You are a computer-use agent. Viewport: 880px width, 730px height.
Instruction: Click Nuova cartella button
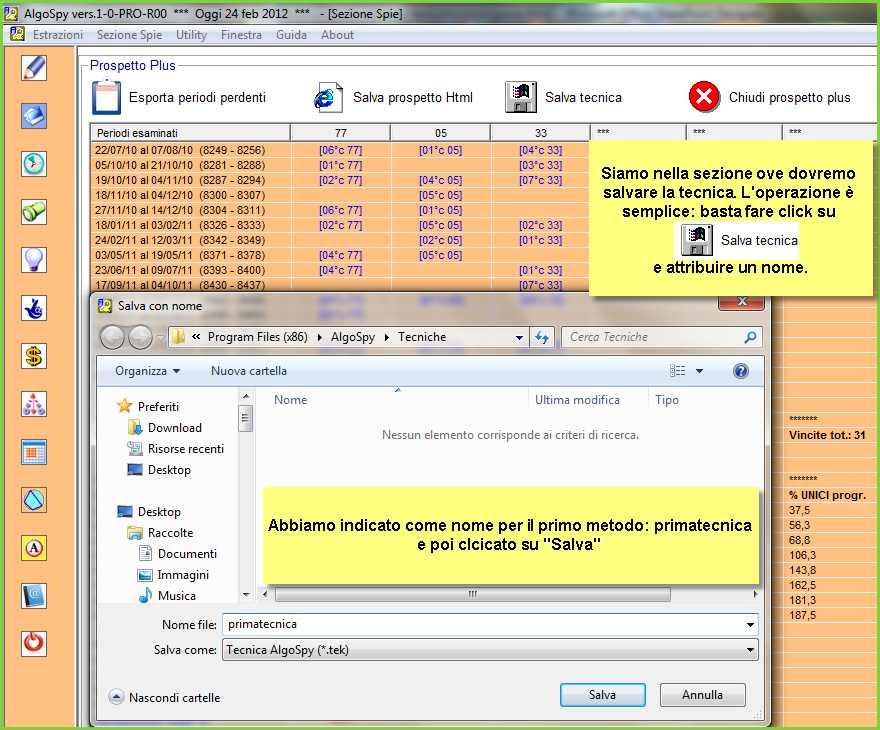click(249, 371)
